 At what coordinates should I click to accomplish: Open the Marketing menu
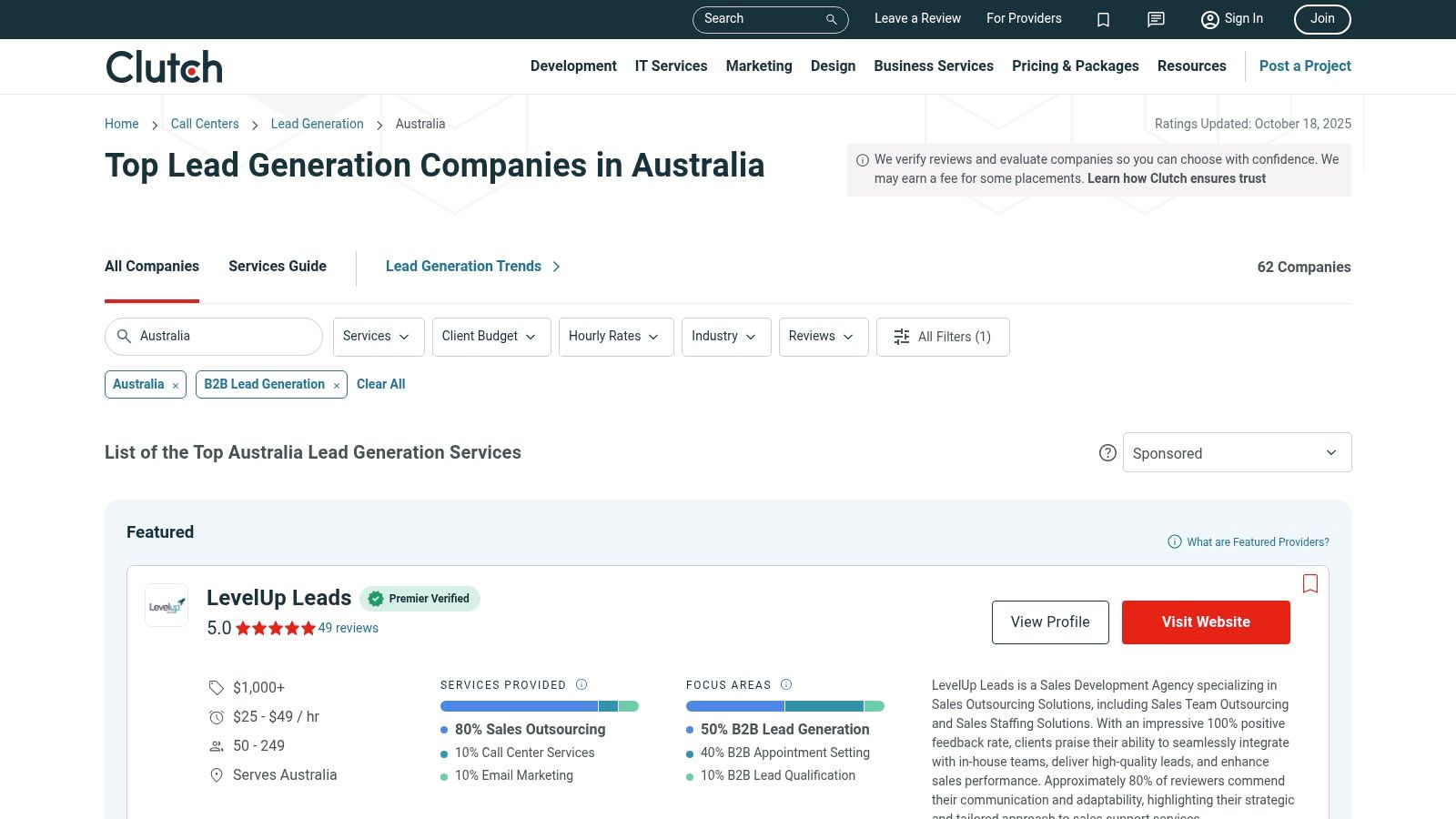tap(758, 66)
